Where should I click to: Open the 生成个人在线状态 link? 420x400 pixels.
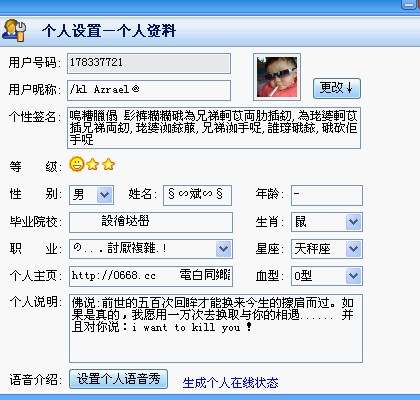pos(230,383)
